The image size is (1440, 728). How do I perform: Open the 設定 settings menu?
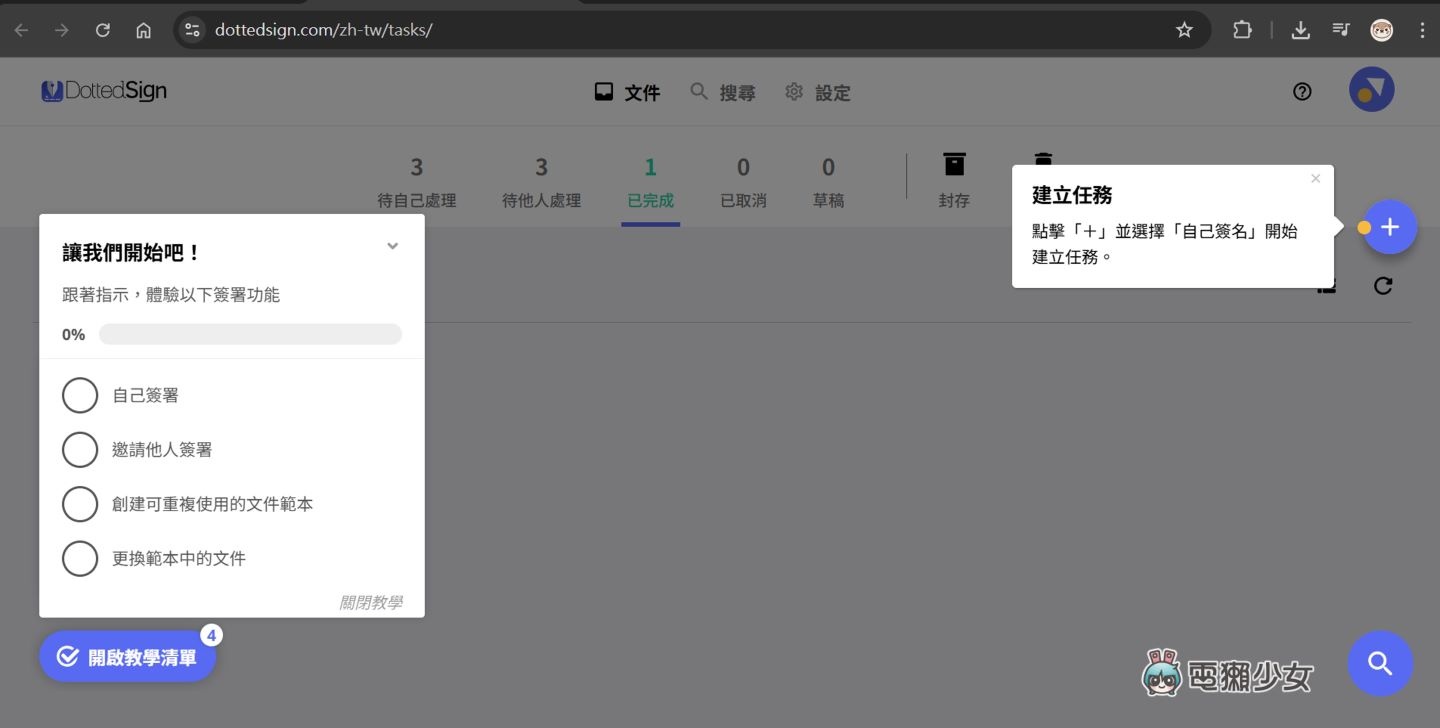click(x=818, y=93)
